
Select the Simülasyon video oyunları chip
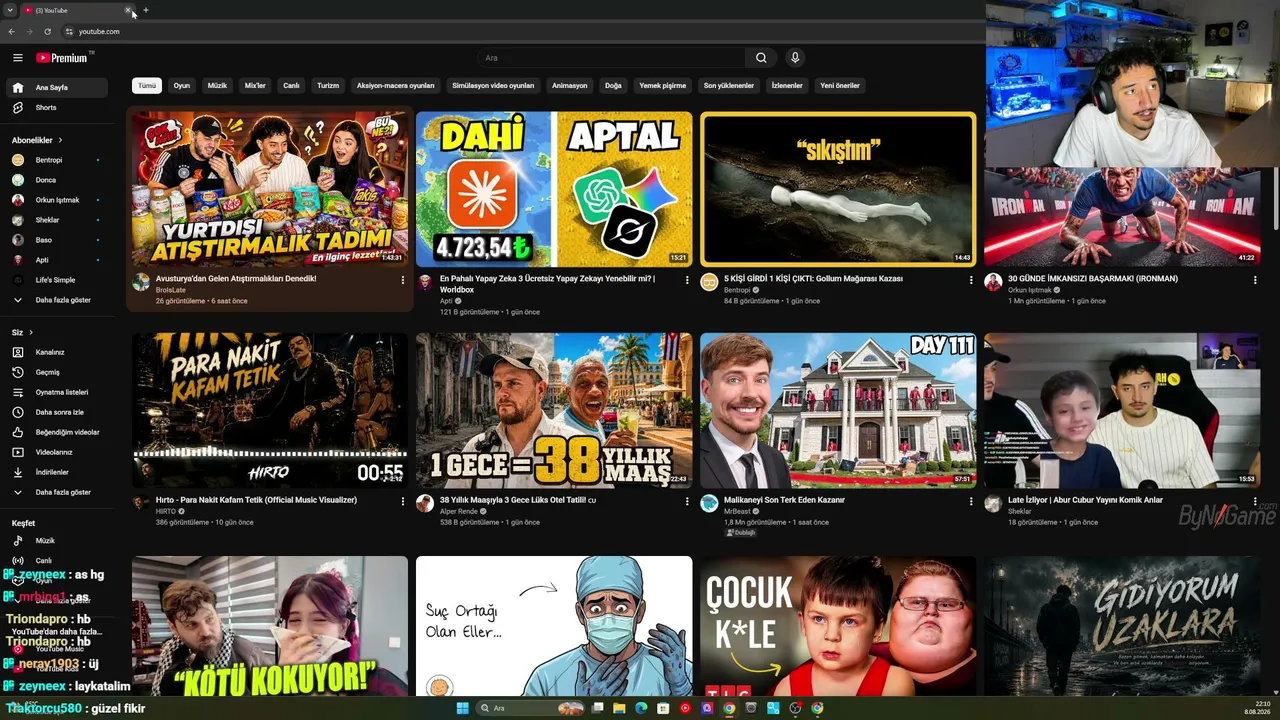tap(493, 86)
